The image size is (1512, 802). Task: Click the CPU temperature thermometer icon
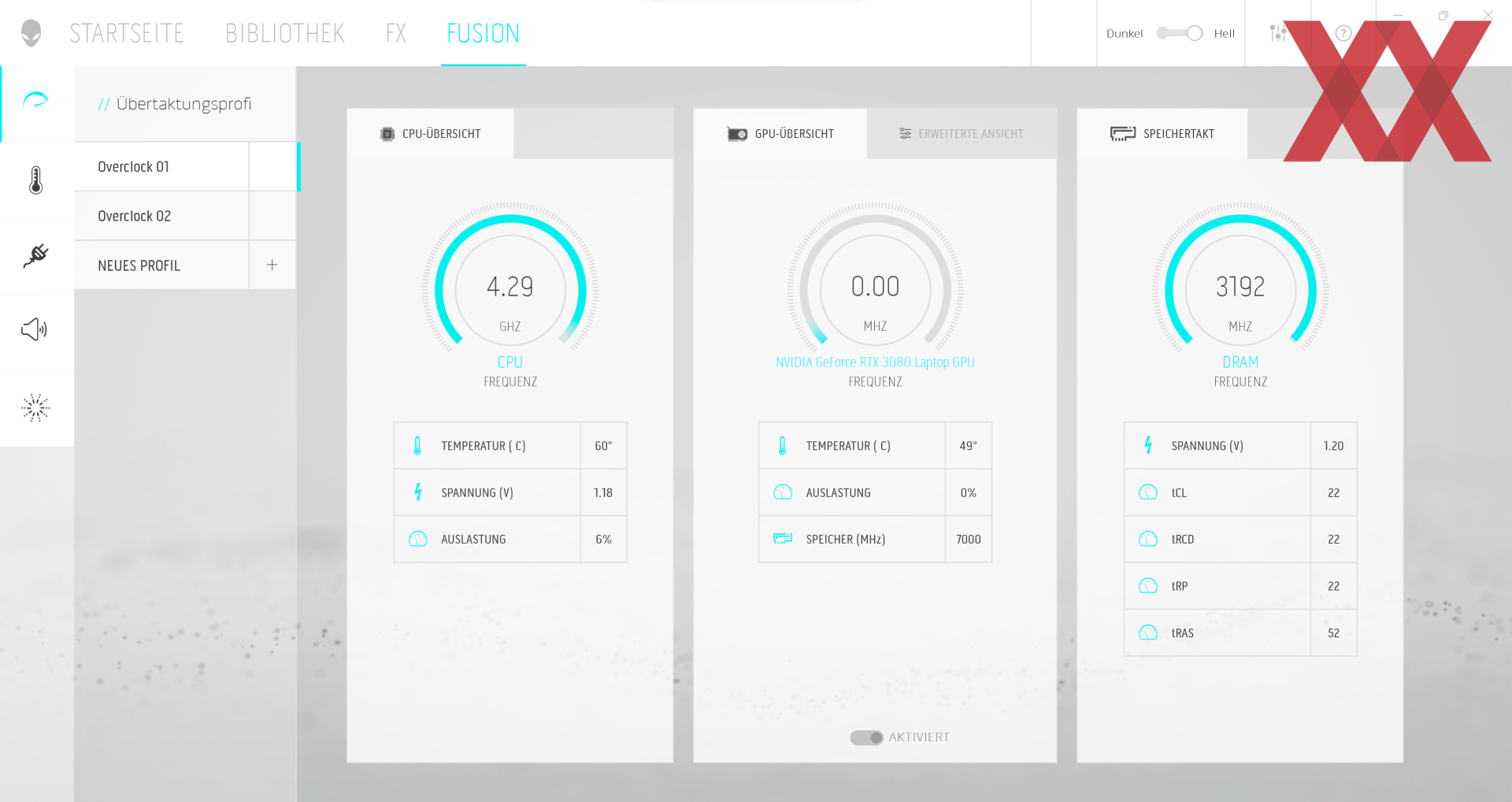tap(417, 446)
